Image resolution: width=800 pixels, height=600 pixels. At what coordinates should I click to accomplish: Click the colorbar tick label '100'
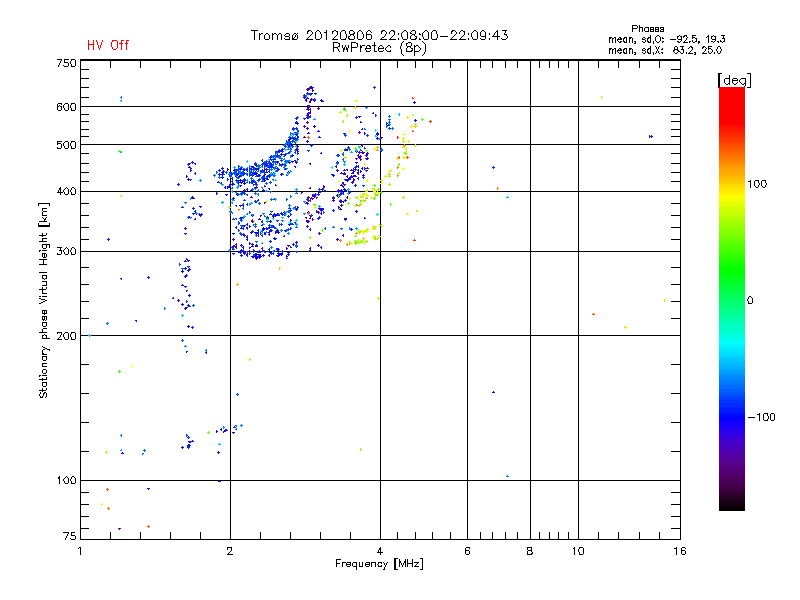(757, 184)
